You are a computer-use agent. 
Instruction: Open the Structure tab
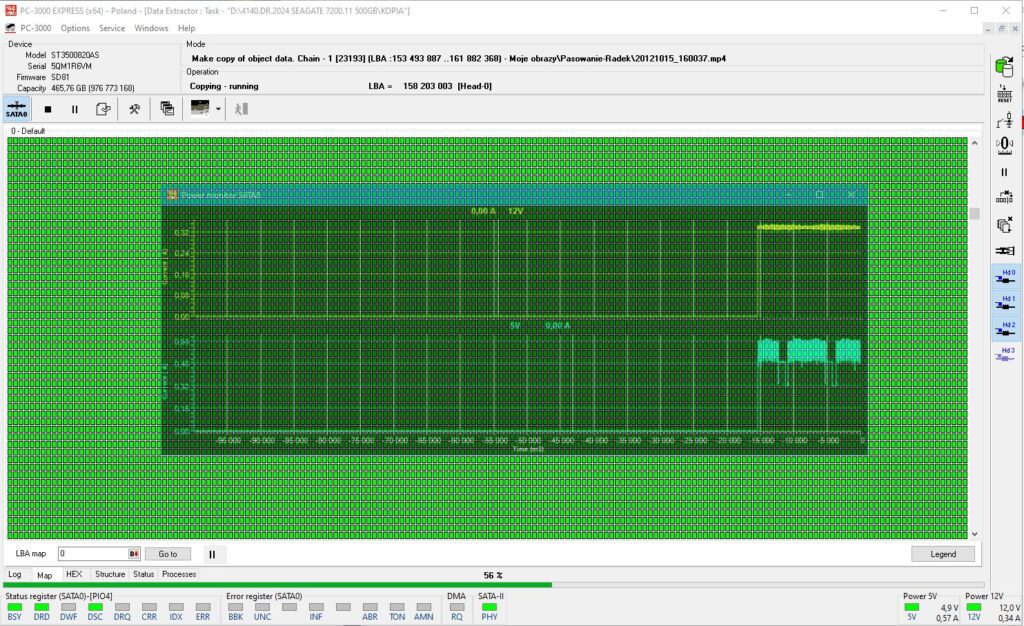tap(110, 575)
